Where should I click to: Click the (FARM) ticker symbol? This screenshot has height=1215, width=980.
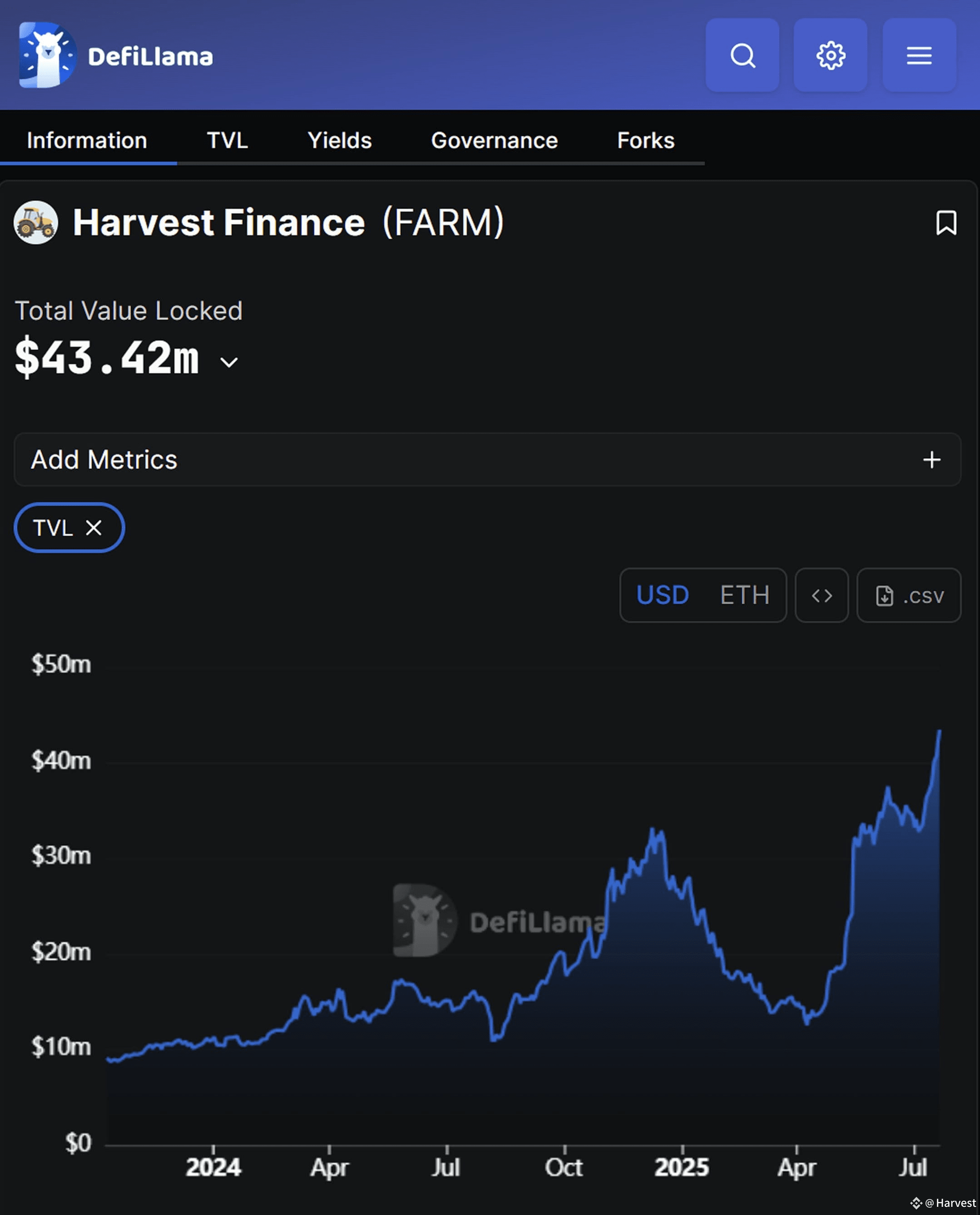pos(443,222)
